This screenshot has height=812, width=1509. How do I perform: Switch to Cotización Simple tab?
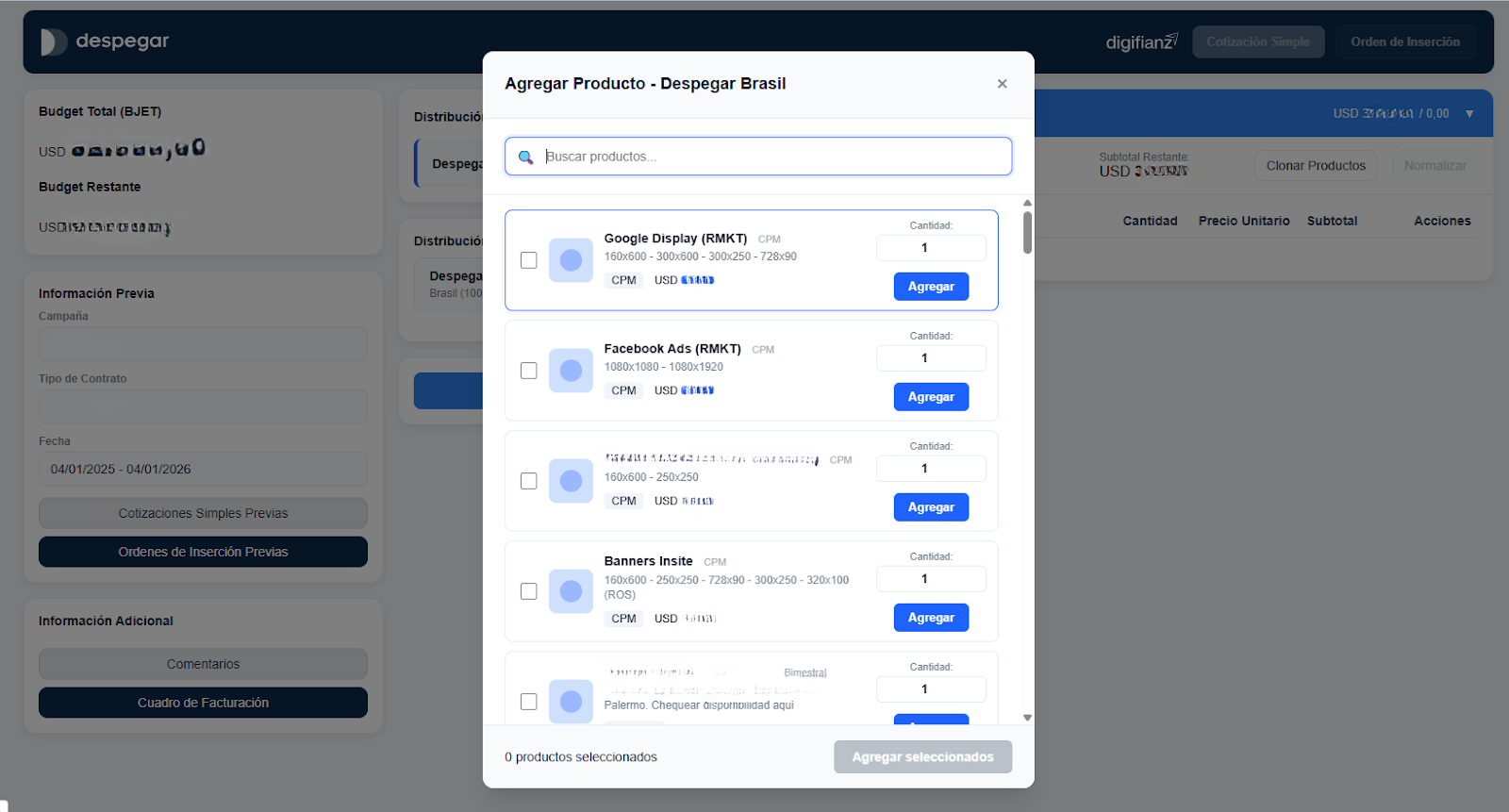[x=1258, y=41]
